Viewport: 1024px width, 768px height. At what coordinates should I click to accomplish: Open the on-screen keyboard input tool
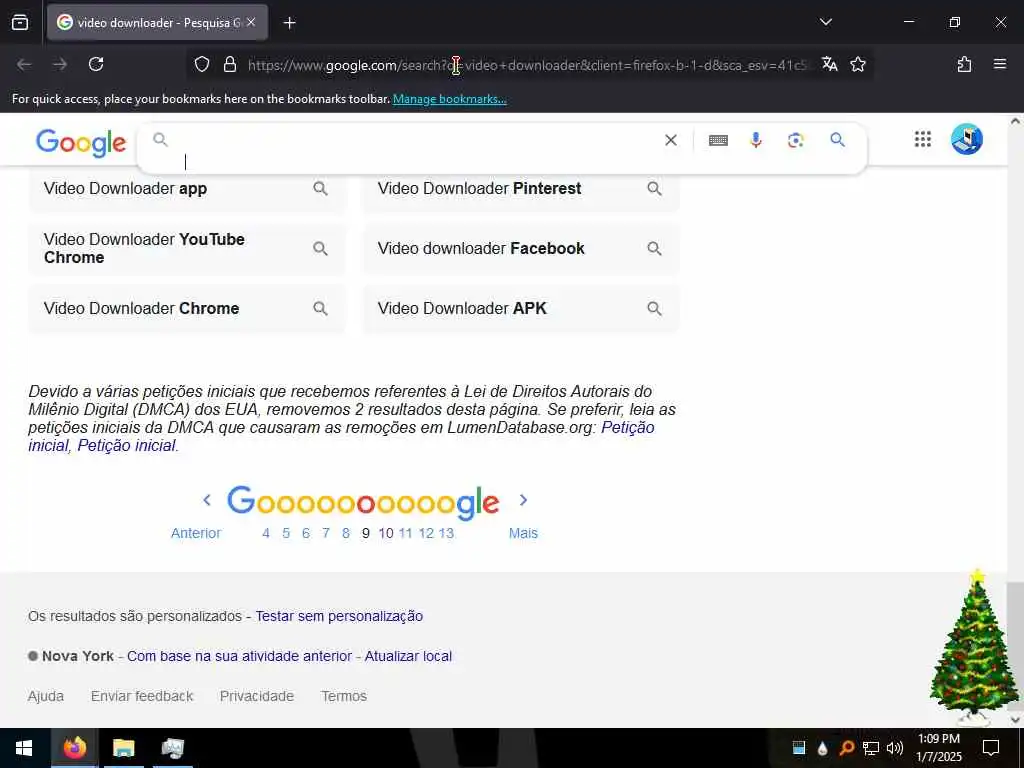click(x=718, y=140)
